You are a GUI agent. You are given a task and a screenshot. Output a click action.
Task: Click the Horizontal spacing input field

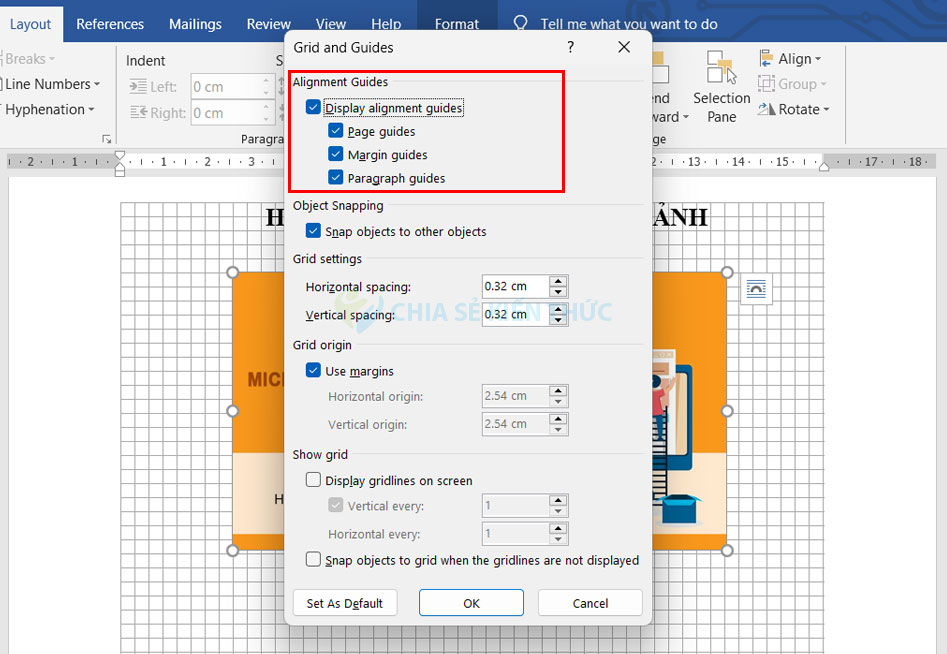[x=515, y=287]
